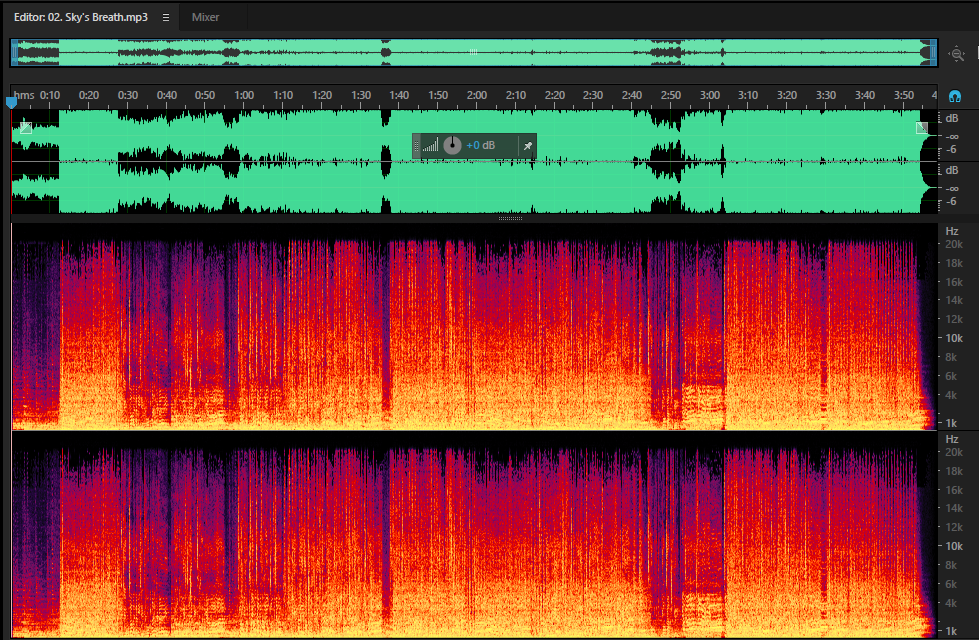Click the navigator's left zoom handle
Screen dimensions: 979x640
(14, 53)
